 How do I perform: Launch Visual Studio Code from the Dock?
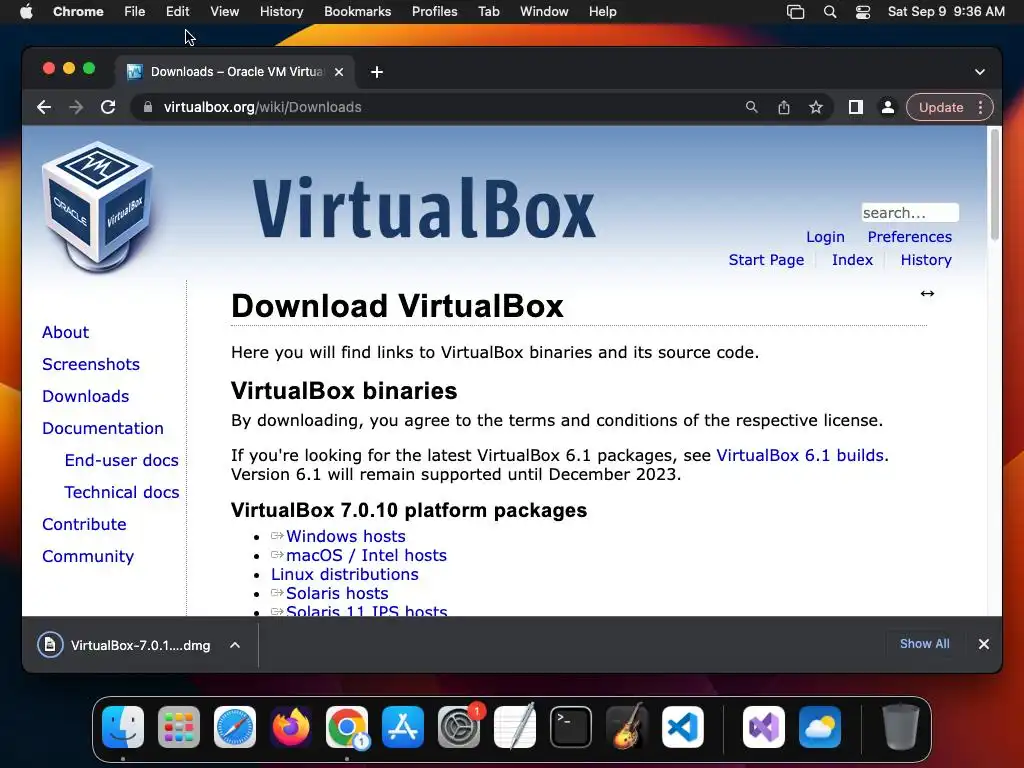tap(683, 727)
